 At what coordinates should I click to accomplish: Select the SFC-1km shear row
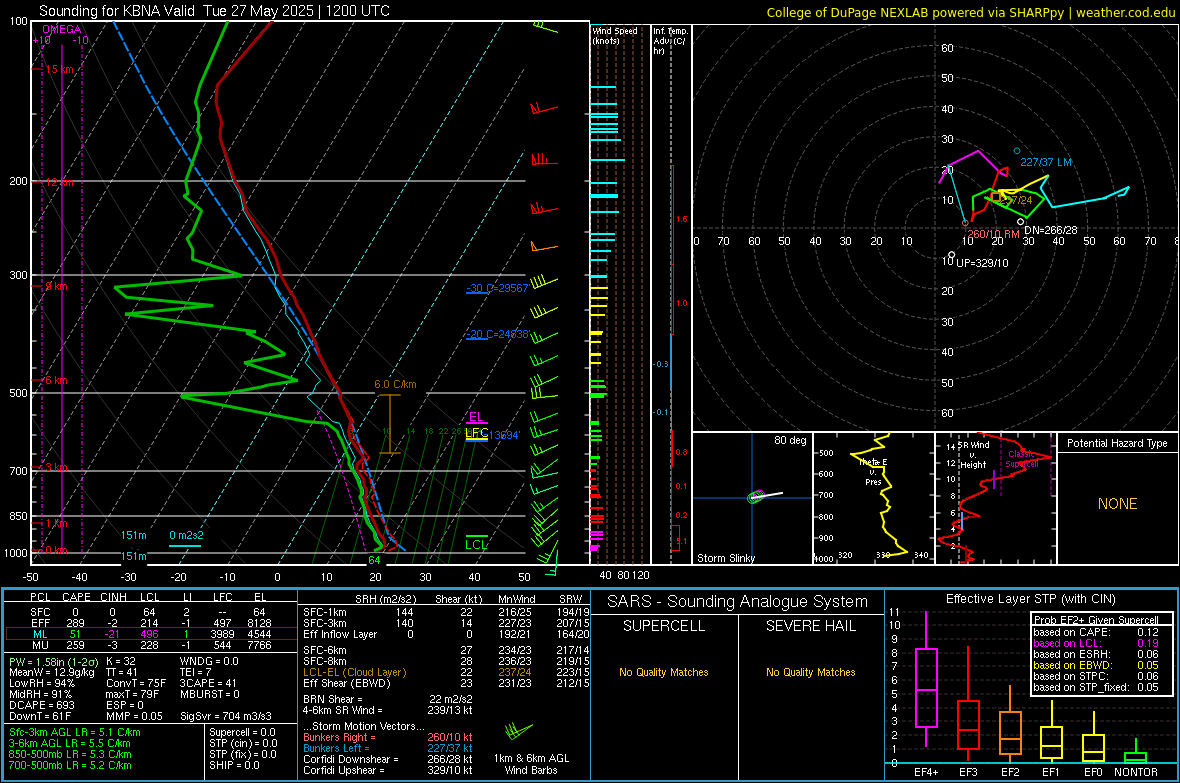pyautogui.click(x=446, y=612)
